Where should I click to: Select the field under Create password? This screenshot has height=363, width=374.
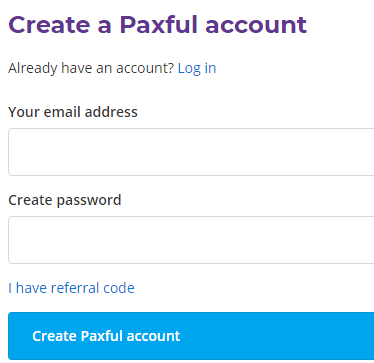[x=191, y=240]
